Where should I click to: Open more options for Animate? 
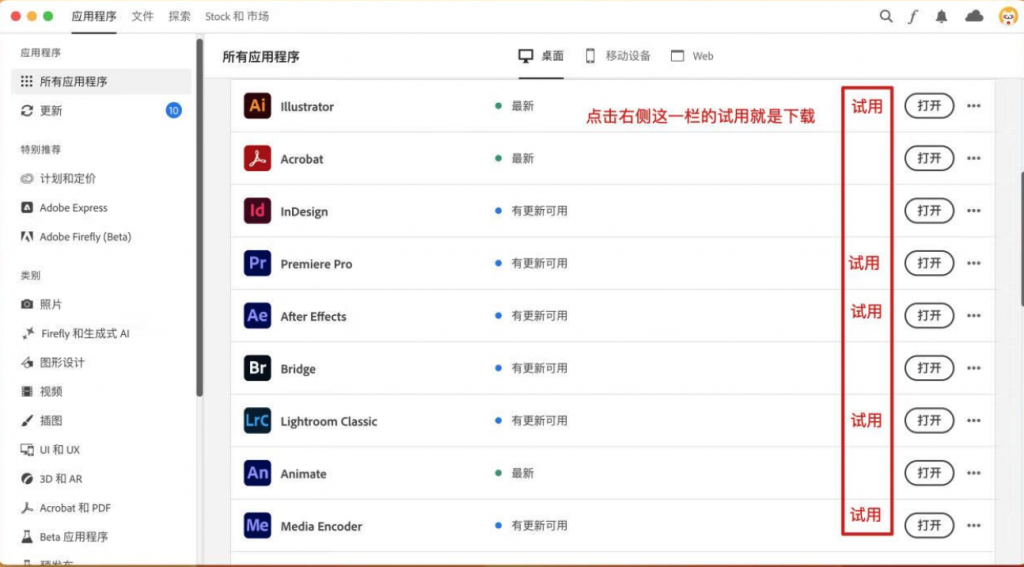coord(974,473)
